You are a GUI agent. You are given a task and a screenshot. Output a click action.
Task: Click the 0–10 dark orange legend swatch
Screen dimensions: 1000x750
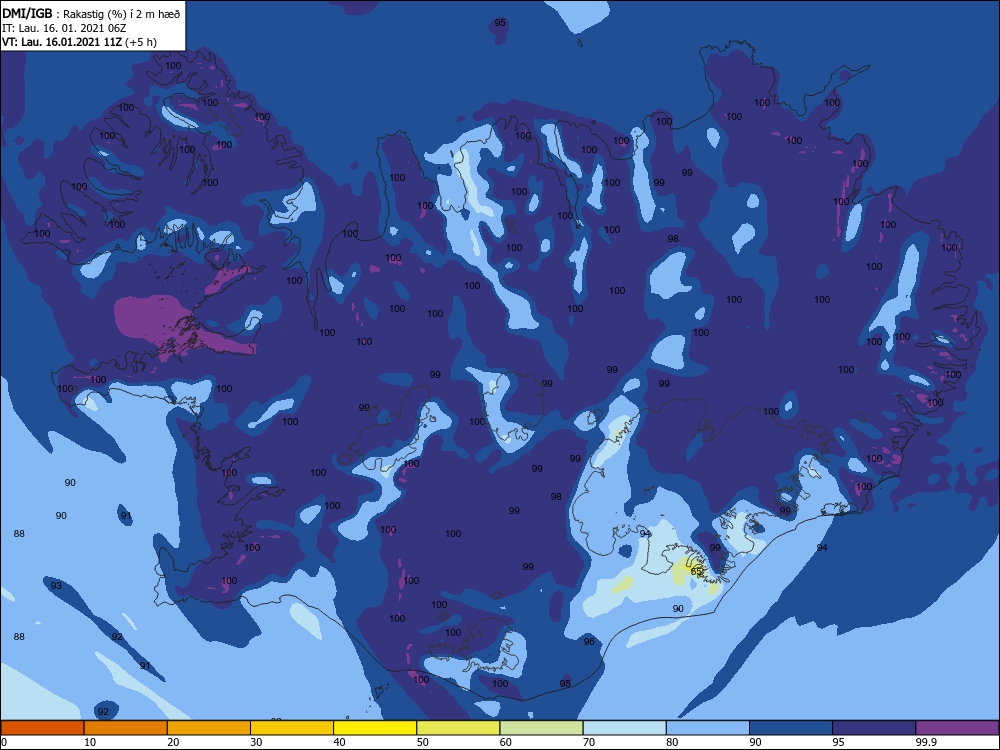42,728
